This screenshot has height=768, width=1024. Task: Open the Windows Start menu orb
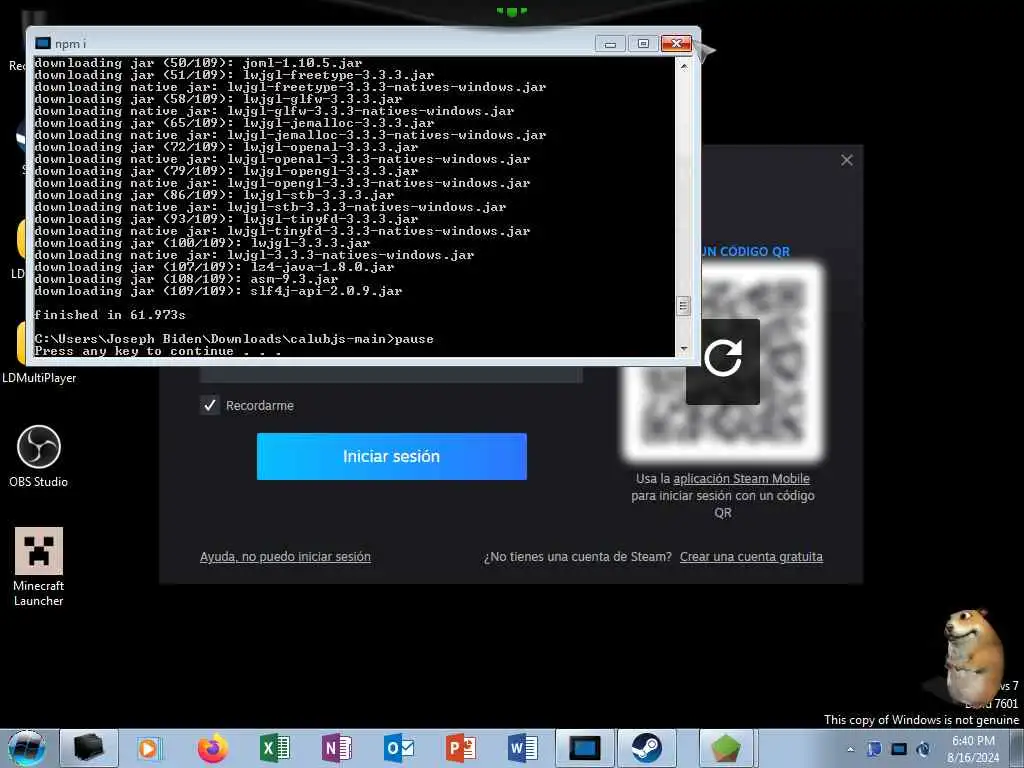click(x=27, y=748)
